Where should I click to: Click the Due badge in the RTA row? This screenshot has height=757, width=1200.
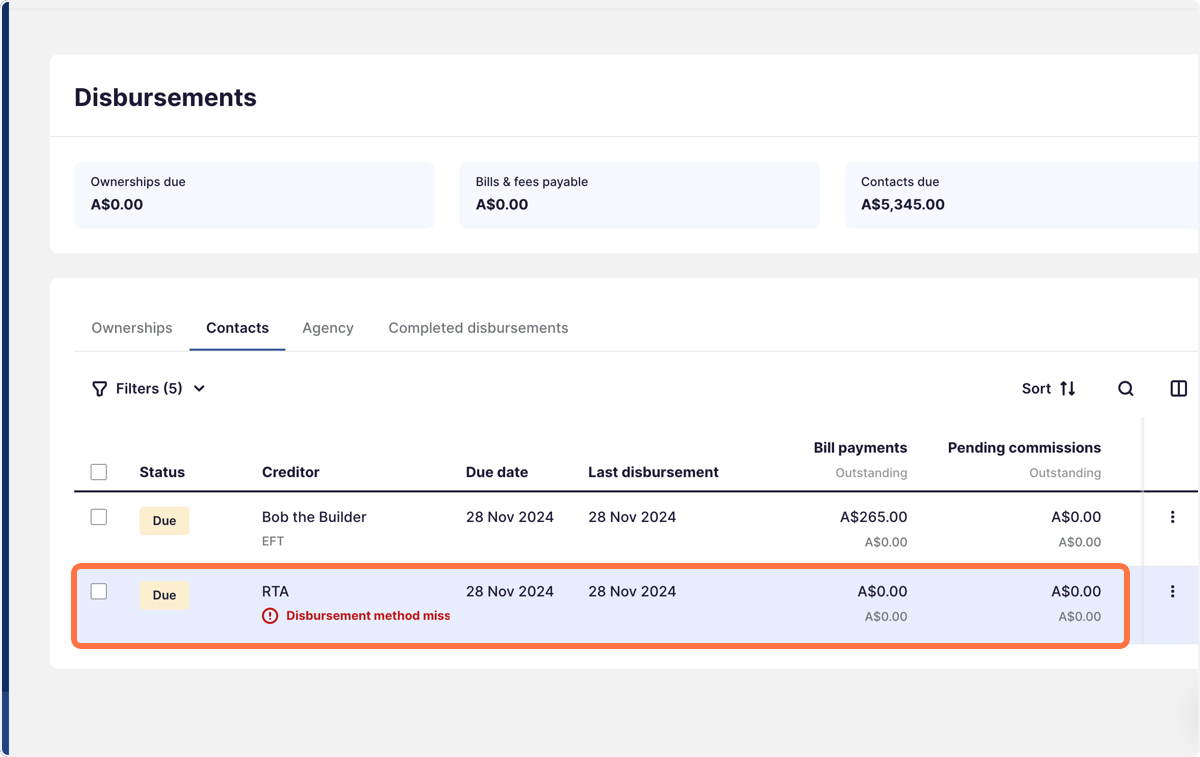[x=164, y=595]
